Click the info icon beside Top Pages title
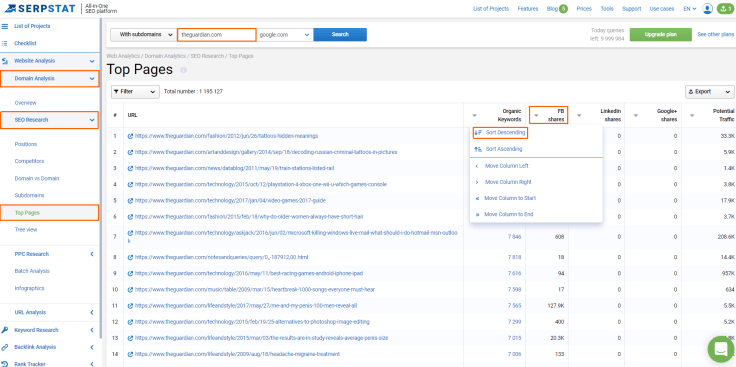 click(184, 70)
